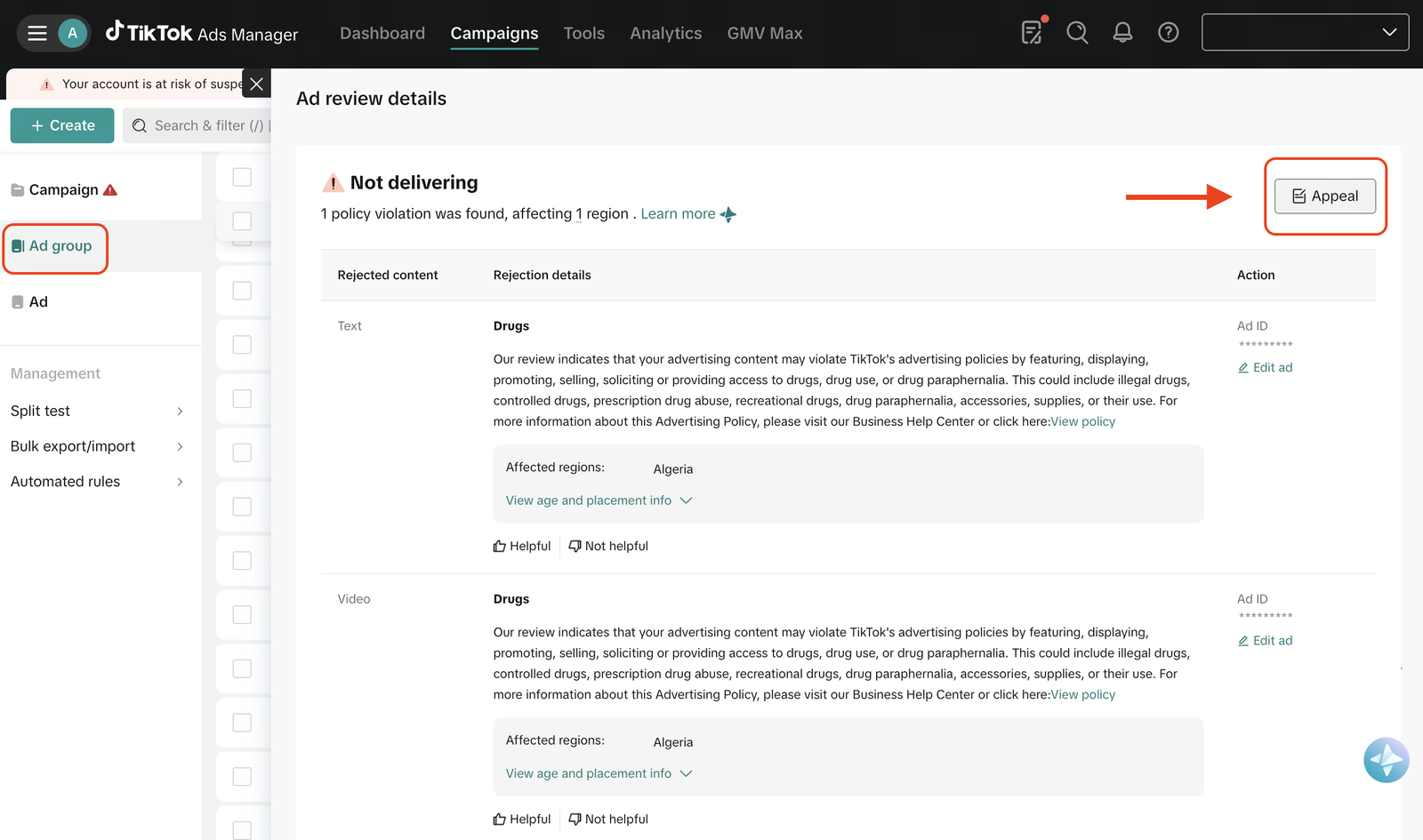This screenshot has height=840, width=1423.
Task: Expand the account selector dropdown
Action: (1305, 33)
